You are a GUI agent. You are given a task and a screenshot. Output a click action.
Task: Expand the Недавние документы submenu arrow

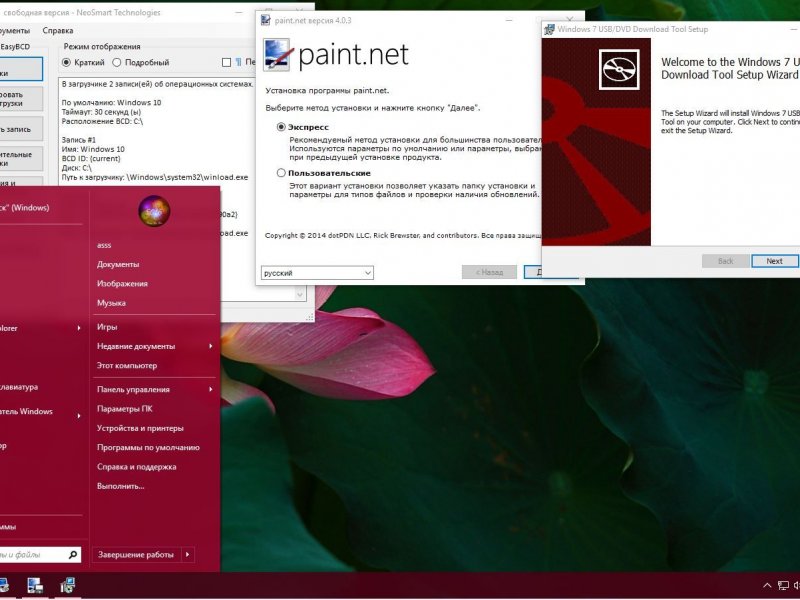(211, 346)
